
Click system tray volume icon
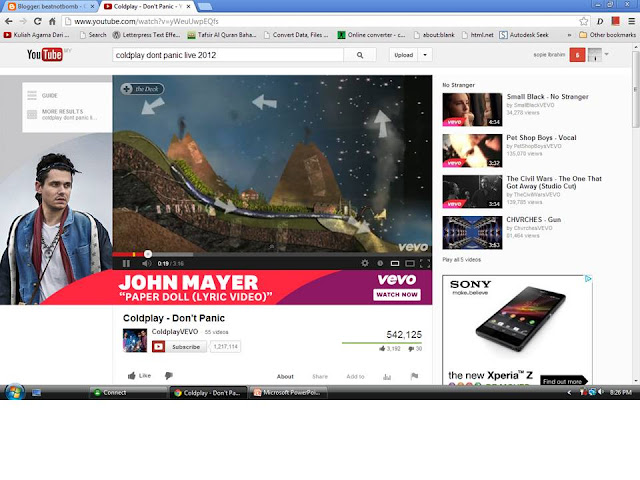(x=601, y=392)
